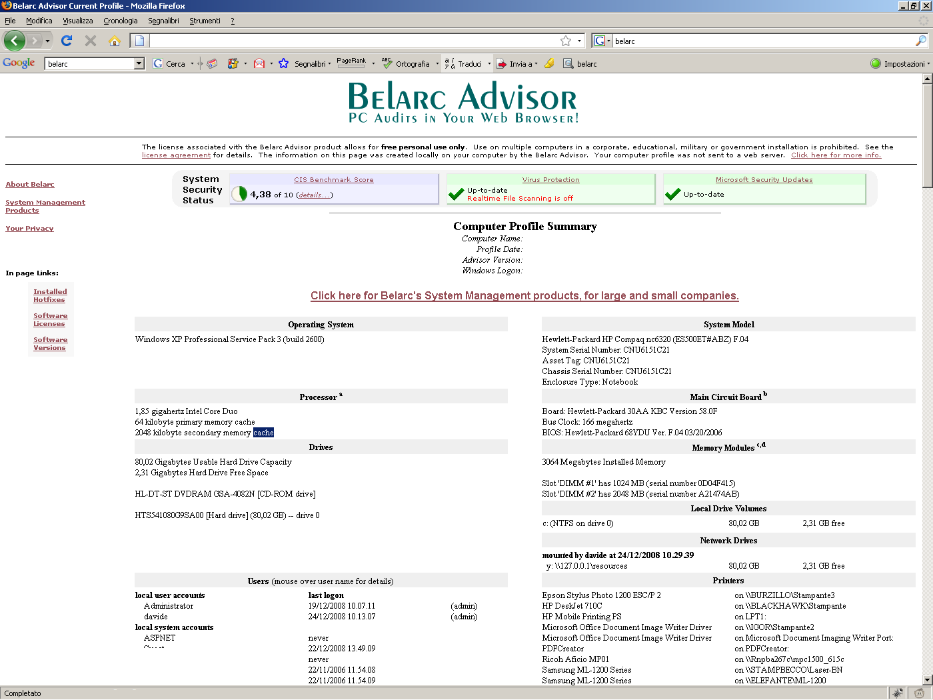Viewport: 933px width, 700px height.
Task: Open the File menu
Action: 10,21
